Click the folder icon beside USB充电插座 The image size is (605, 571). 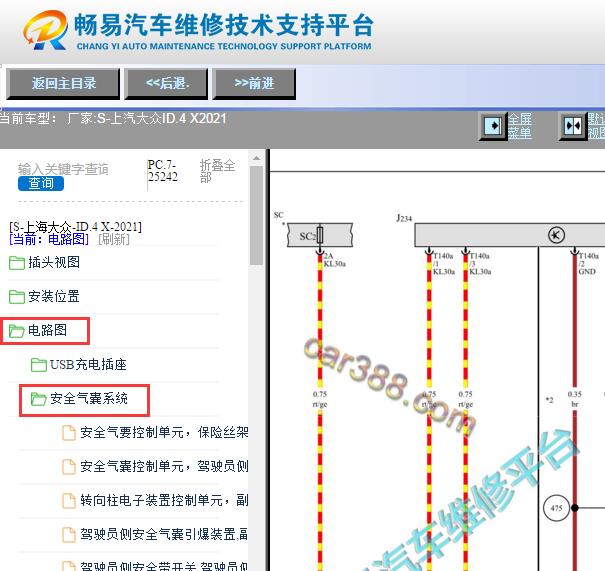39,365
